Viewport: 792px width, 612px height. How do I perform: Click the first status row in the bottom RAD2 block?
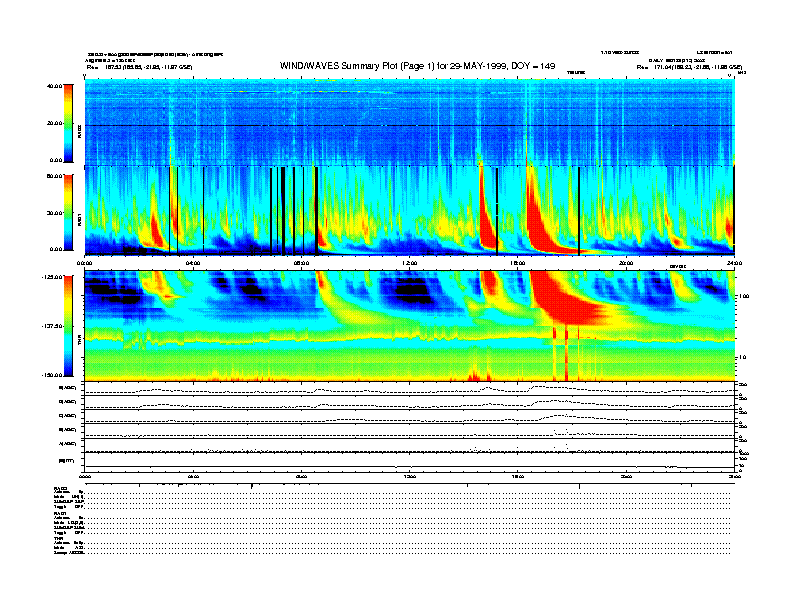point(392,492)
